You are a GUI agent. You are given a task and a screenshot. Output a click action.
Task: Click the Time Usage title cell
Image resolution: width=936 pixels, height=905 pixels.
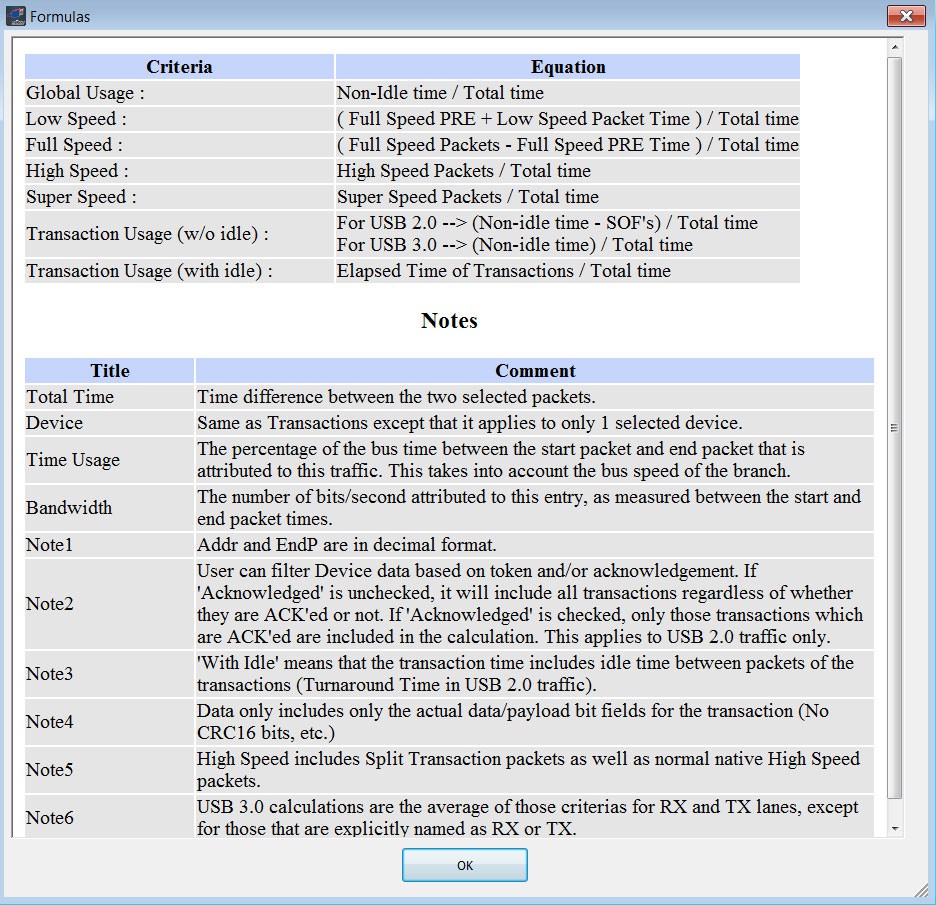click(x=109, y=460)
